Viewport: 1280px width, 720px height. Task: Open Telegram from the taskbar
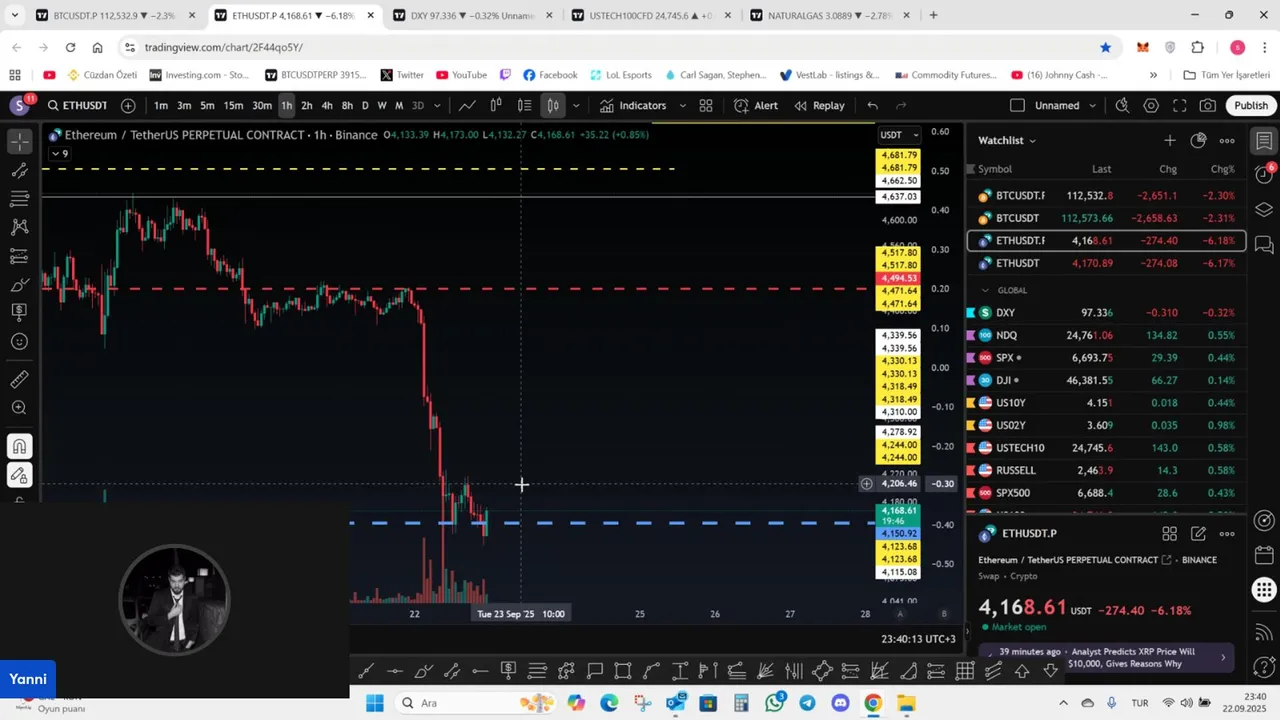coord(807,703)
